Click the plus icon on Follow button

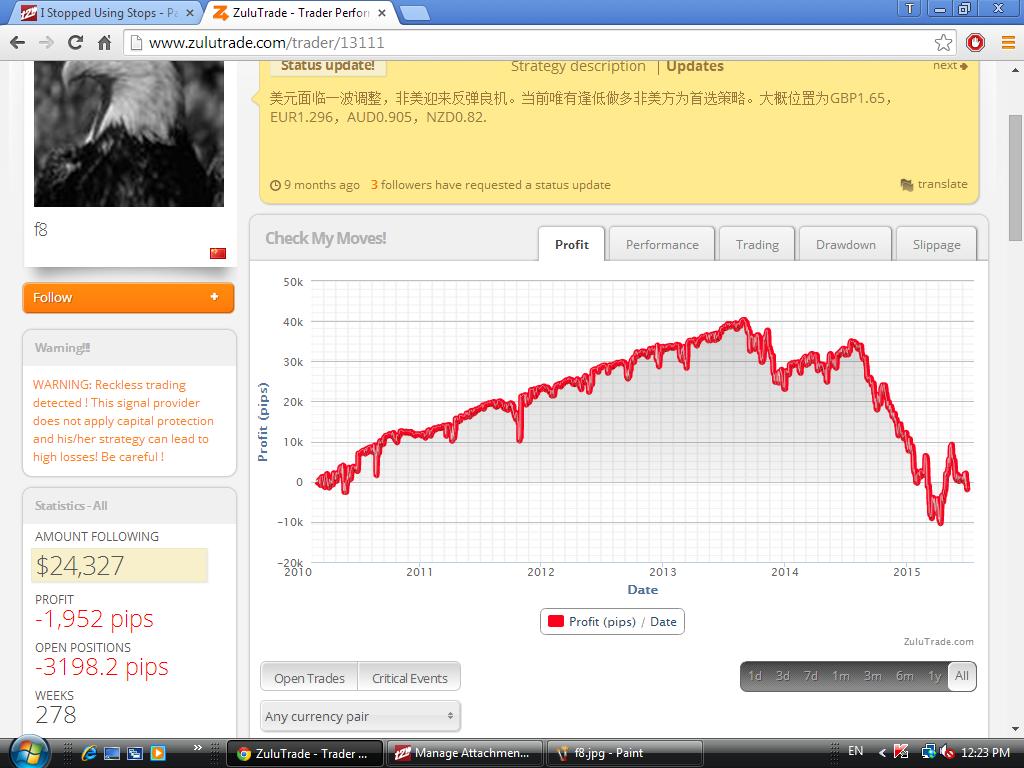pos(214,297)
